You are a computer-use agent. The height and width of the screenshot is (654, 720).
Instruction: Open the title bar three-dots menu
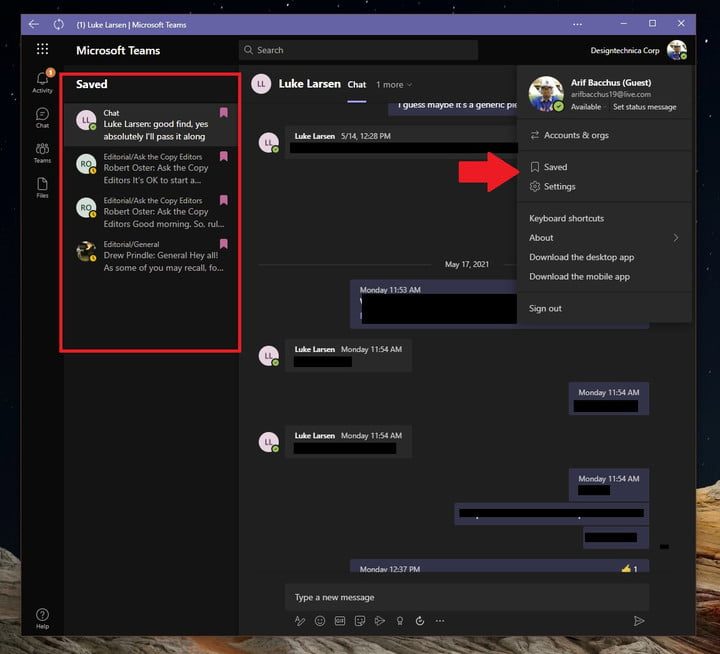coord(577,24)
